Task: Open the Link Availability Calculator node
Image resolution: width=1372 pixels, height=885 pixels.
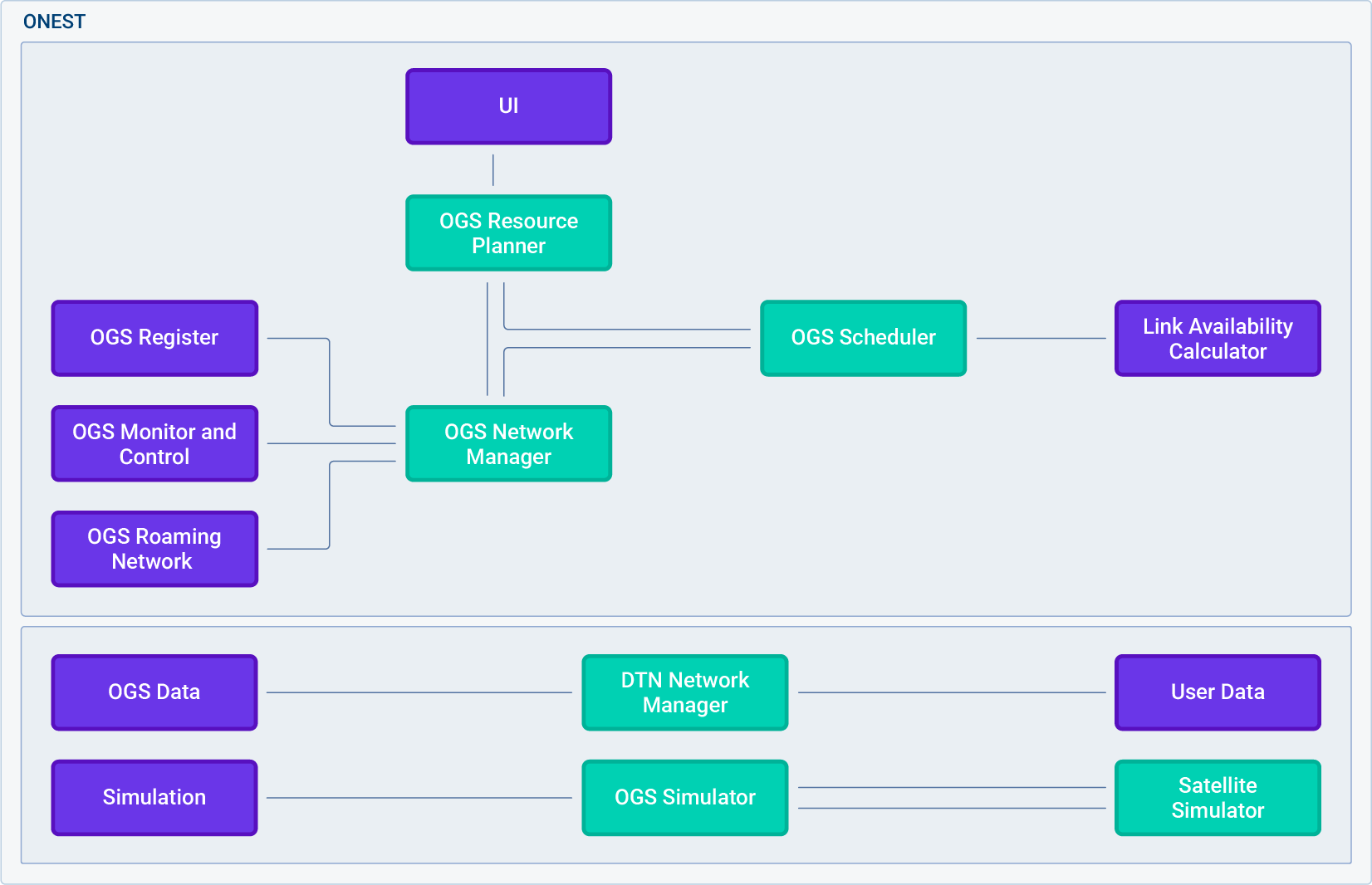Action: pos(1217,338)
